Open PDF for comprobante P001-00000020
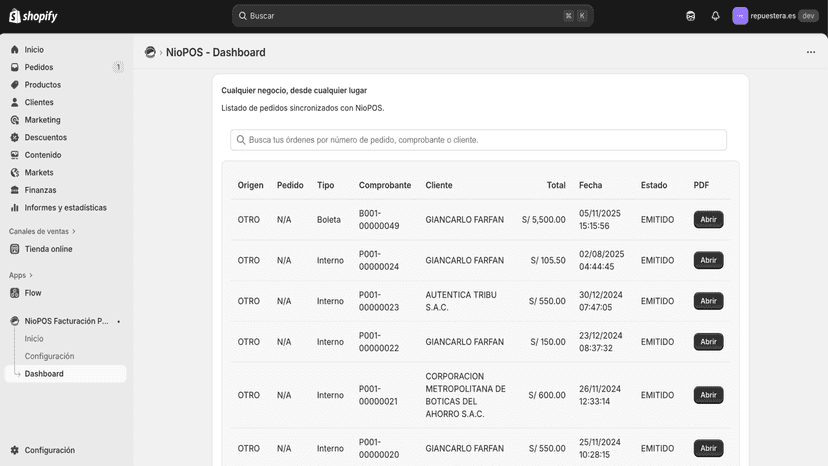Image resolution: width=828 pixels, height=466 pixels. pyautogui.click(x=708, y=448)
